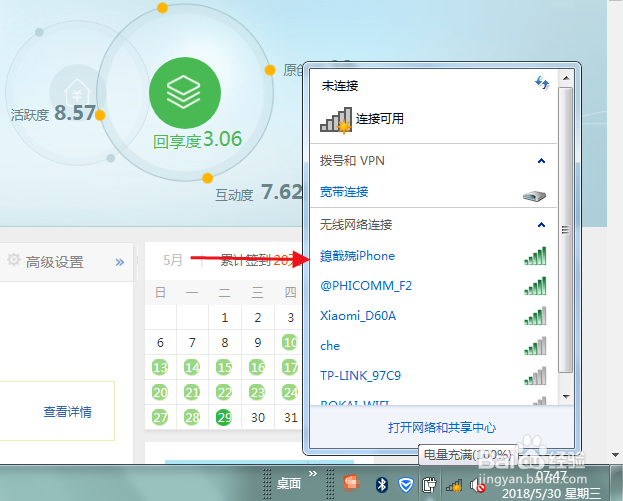The width and height of the screenshot is (623, 501).
Task: Click signal icon for TP-LINK_97C9
Action: (535, 376)
